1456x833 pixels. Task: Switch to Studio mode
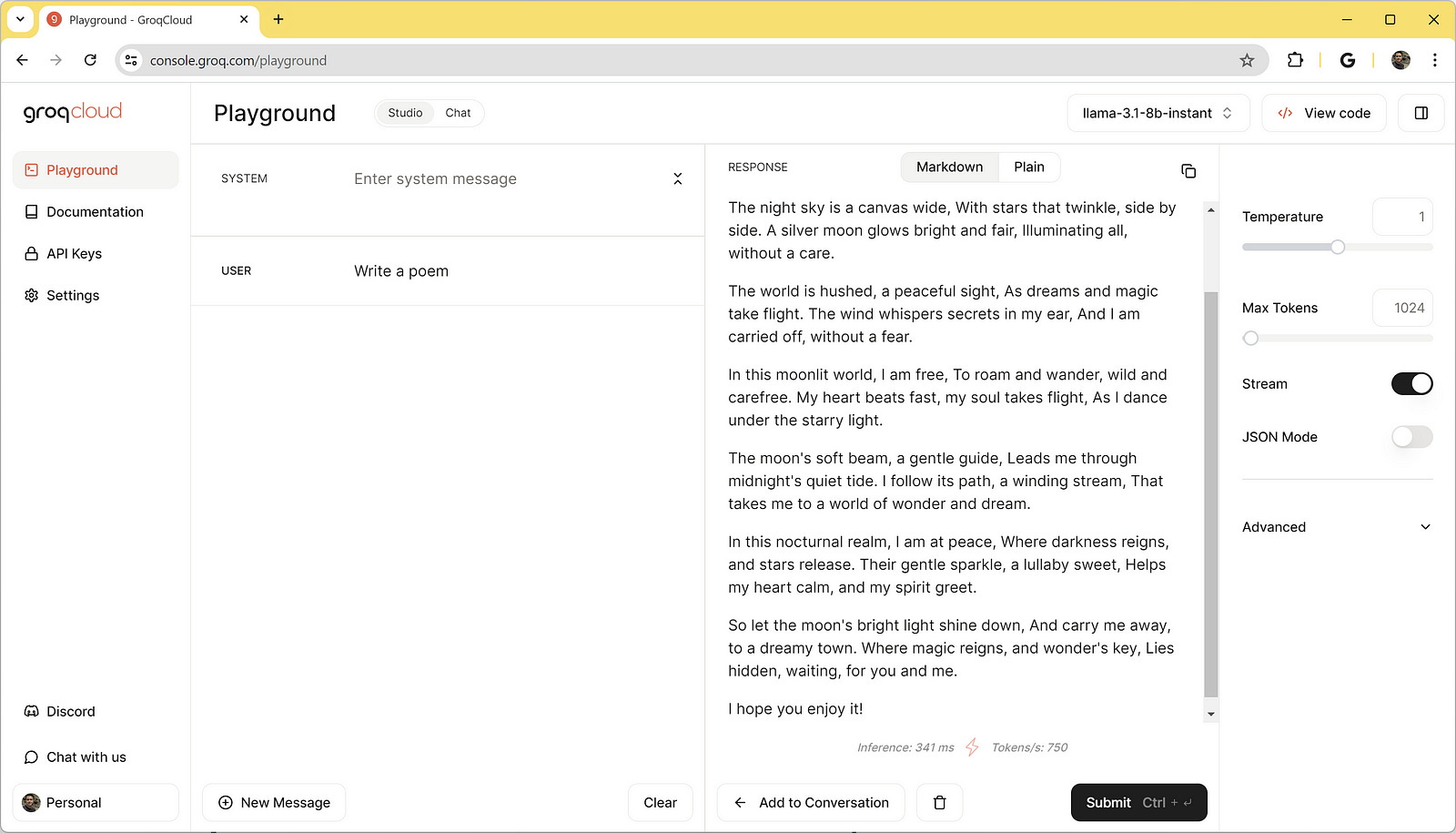coord(405,113)
